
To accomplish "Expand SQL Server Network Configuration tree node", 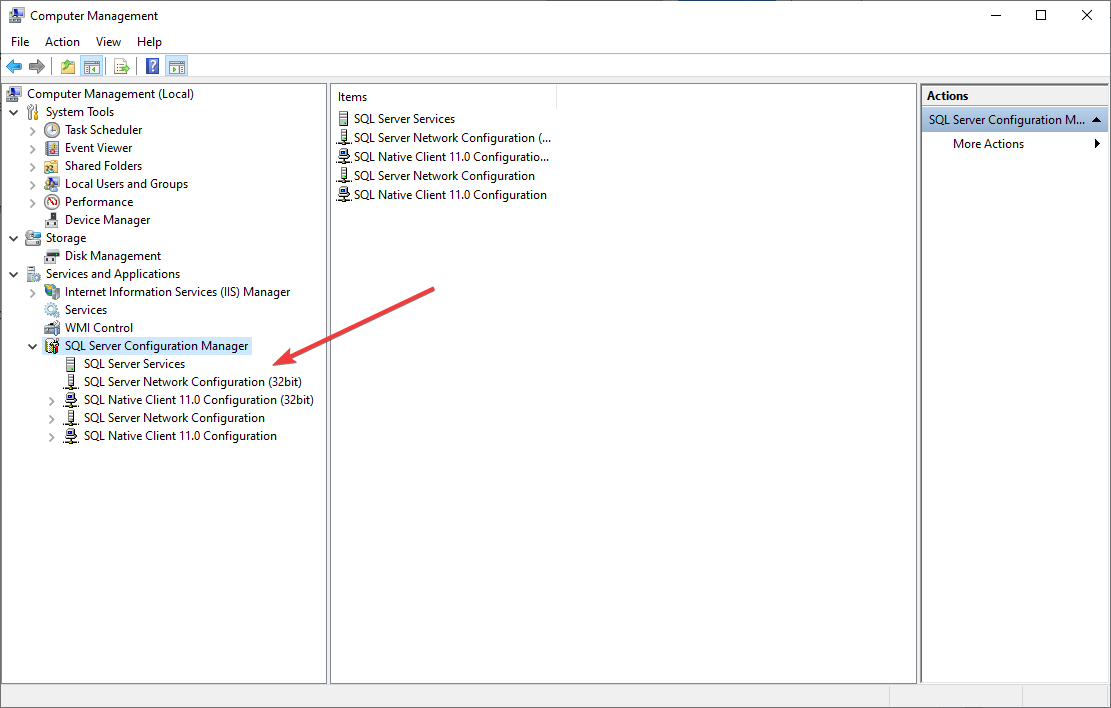I will point(51,419).
